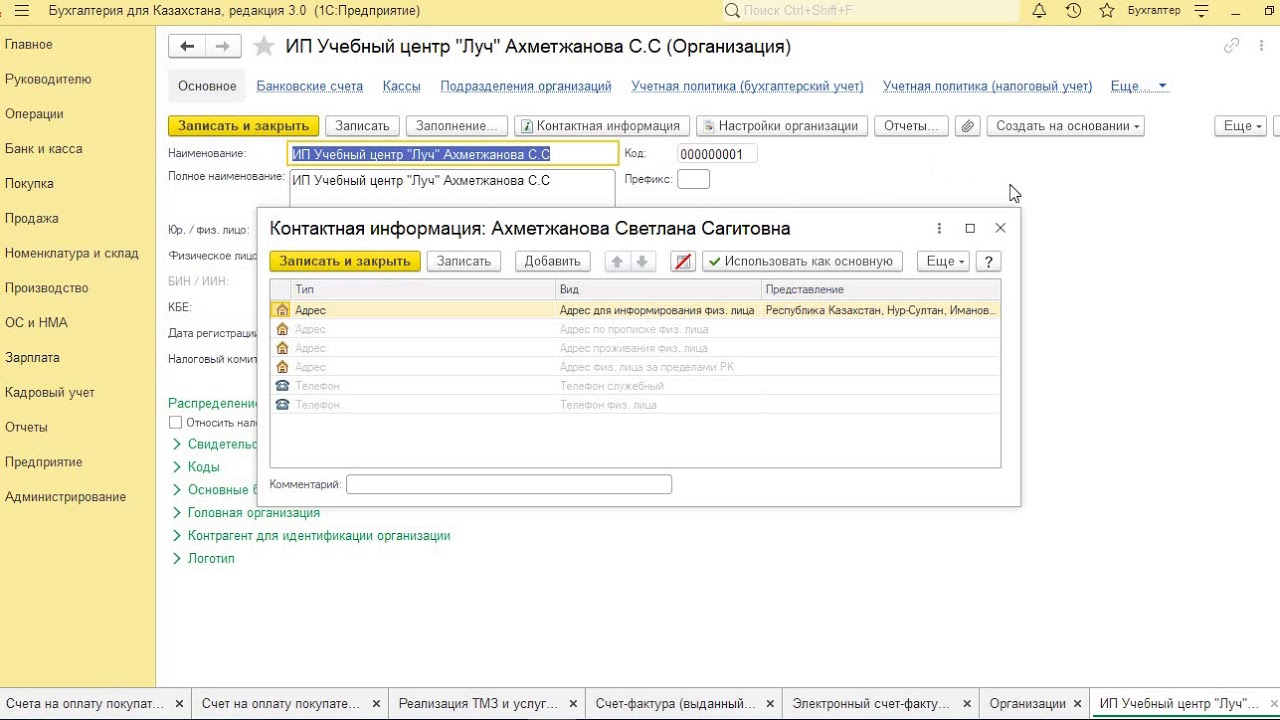1280x720 pixels.
Task: Click the clear marker icon in dialog
Action: 683,261
